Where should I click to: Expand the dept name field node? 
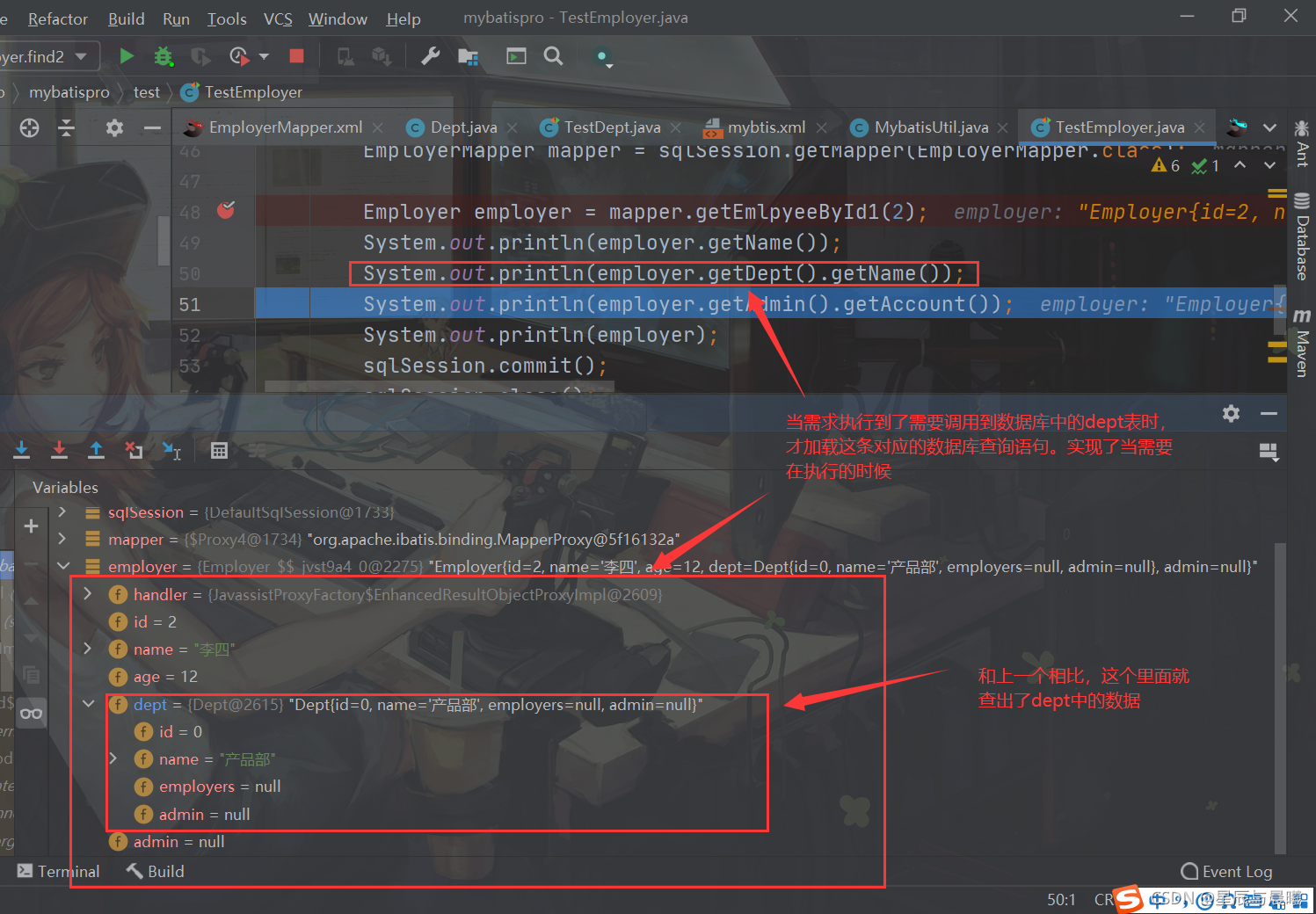tap(113, 758)
